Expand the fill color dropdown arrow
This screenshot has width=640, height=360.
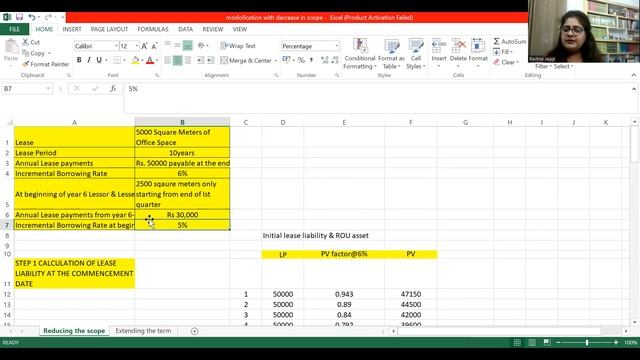click(142, 60)
